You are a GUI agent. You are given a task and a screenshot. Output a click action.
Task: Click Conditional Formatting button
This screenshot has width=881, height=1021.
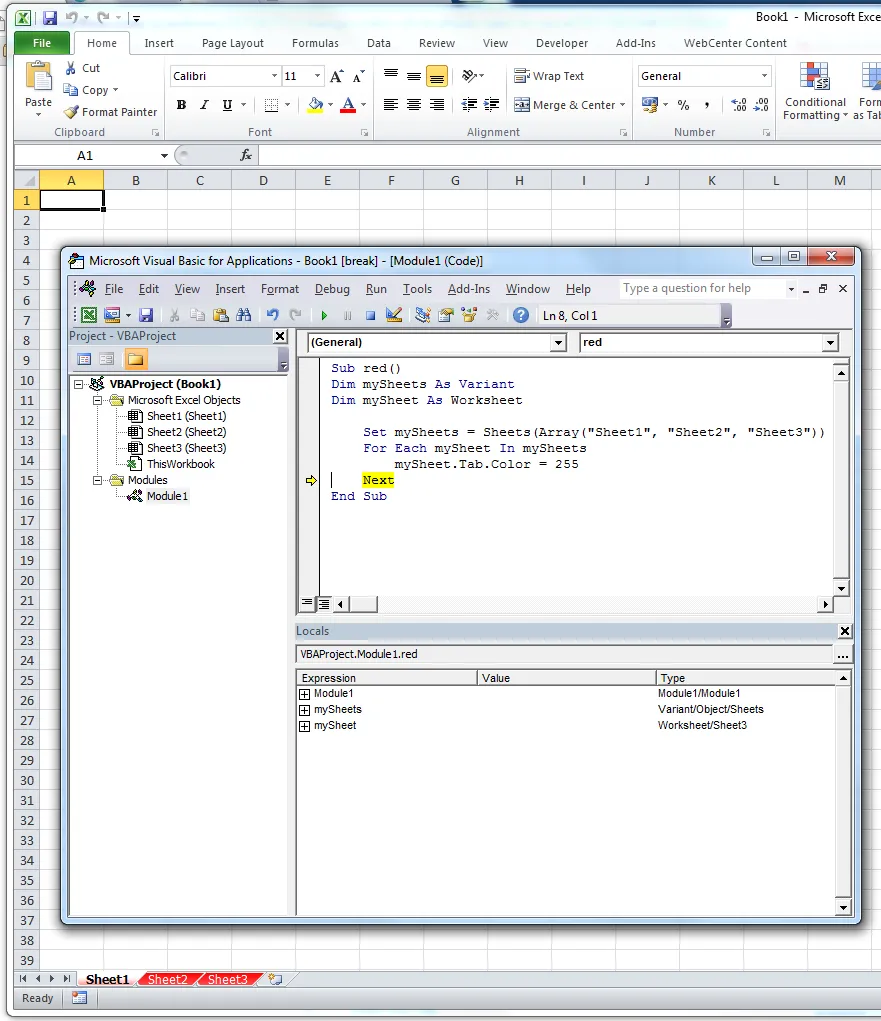[x=815, y=91]
